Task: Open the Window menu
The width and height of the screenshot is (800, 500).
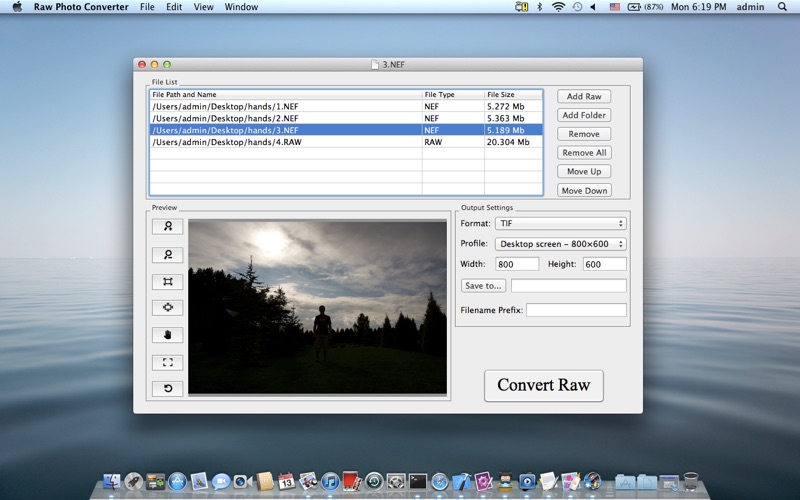Action: point(241,7)
